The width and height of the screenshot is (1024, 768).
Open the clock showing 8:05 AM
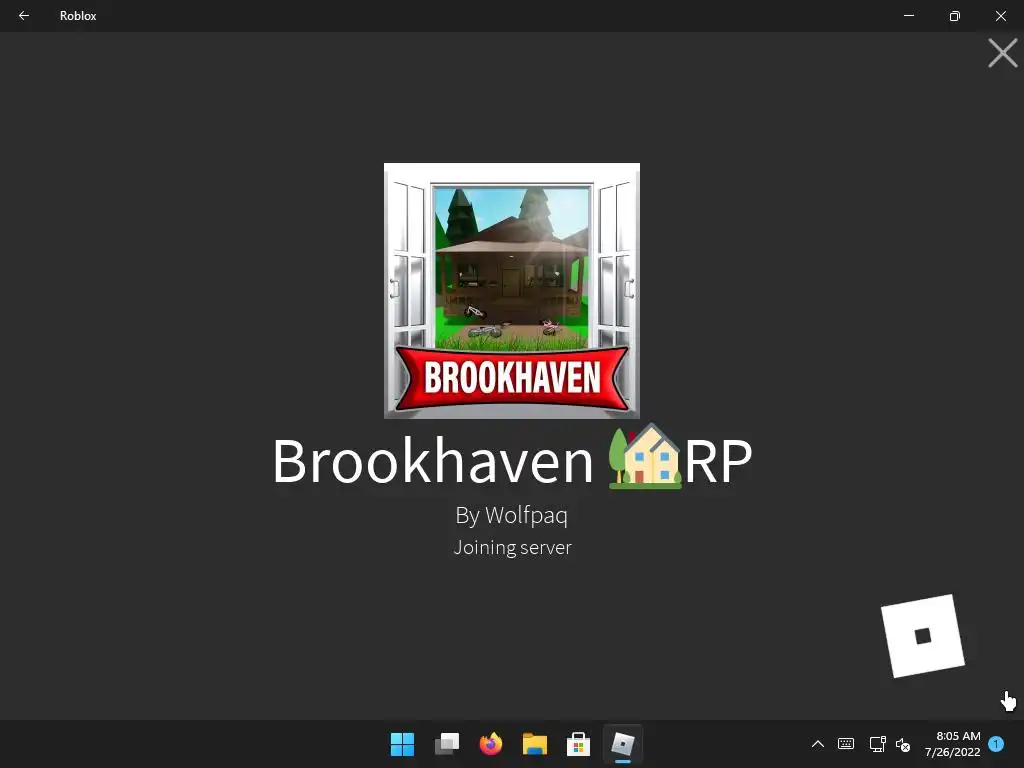point(952,744)
